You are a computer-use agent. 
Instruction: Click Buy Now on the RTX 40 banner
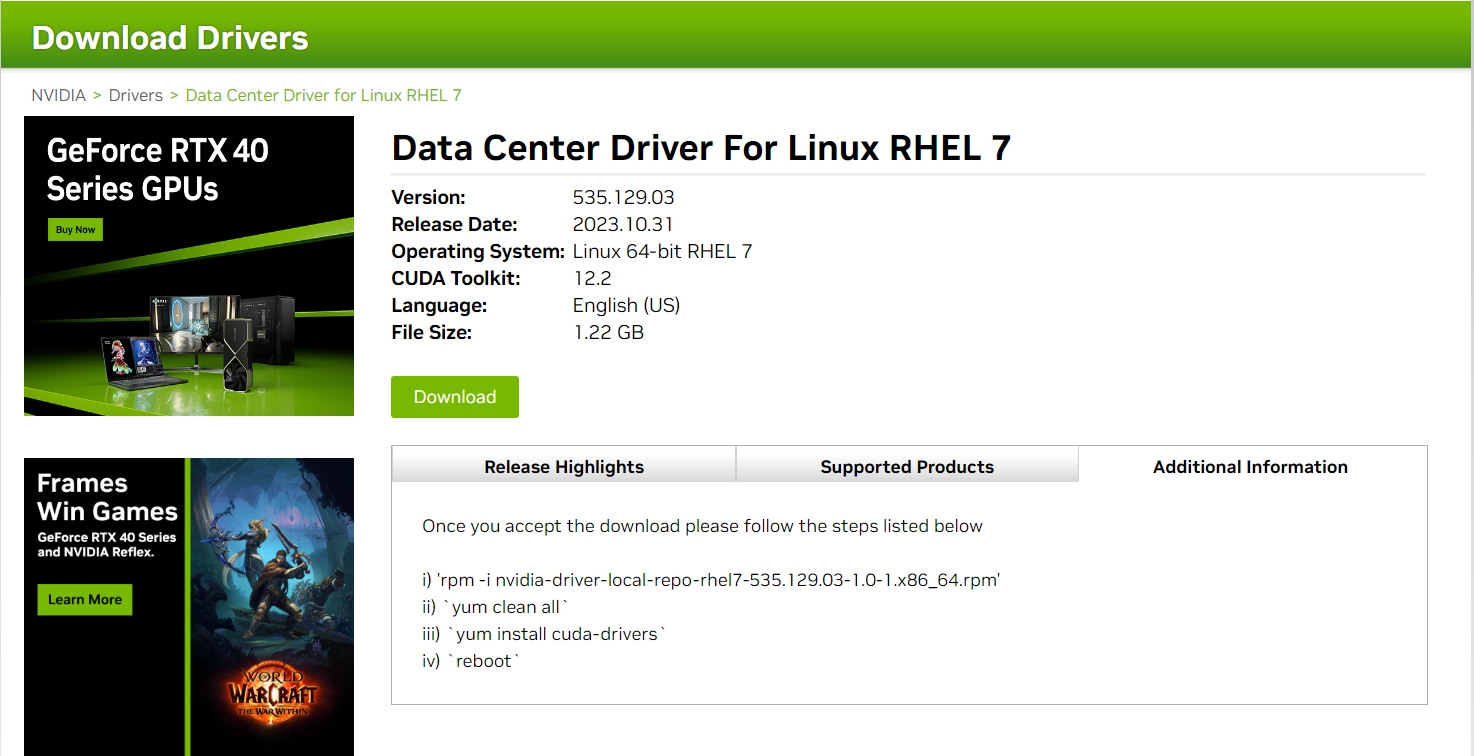click(74, 229)
